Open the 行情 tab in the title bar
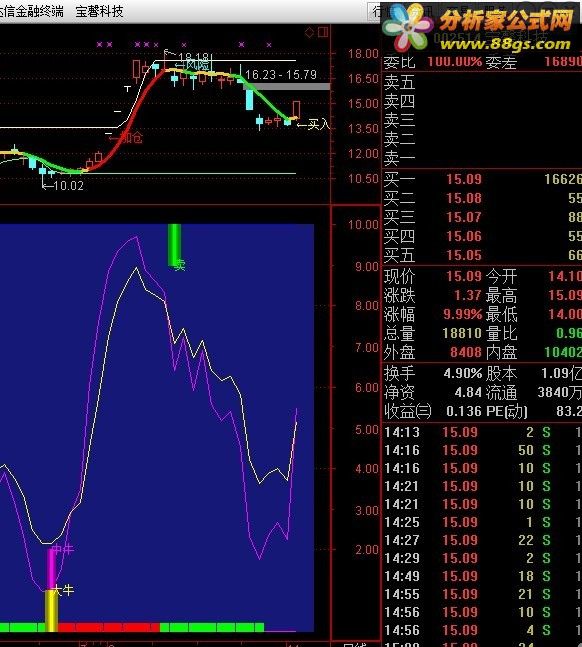The width and height of the screenshot is (582, 647). (376, 11)
